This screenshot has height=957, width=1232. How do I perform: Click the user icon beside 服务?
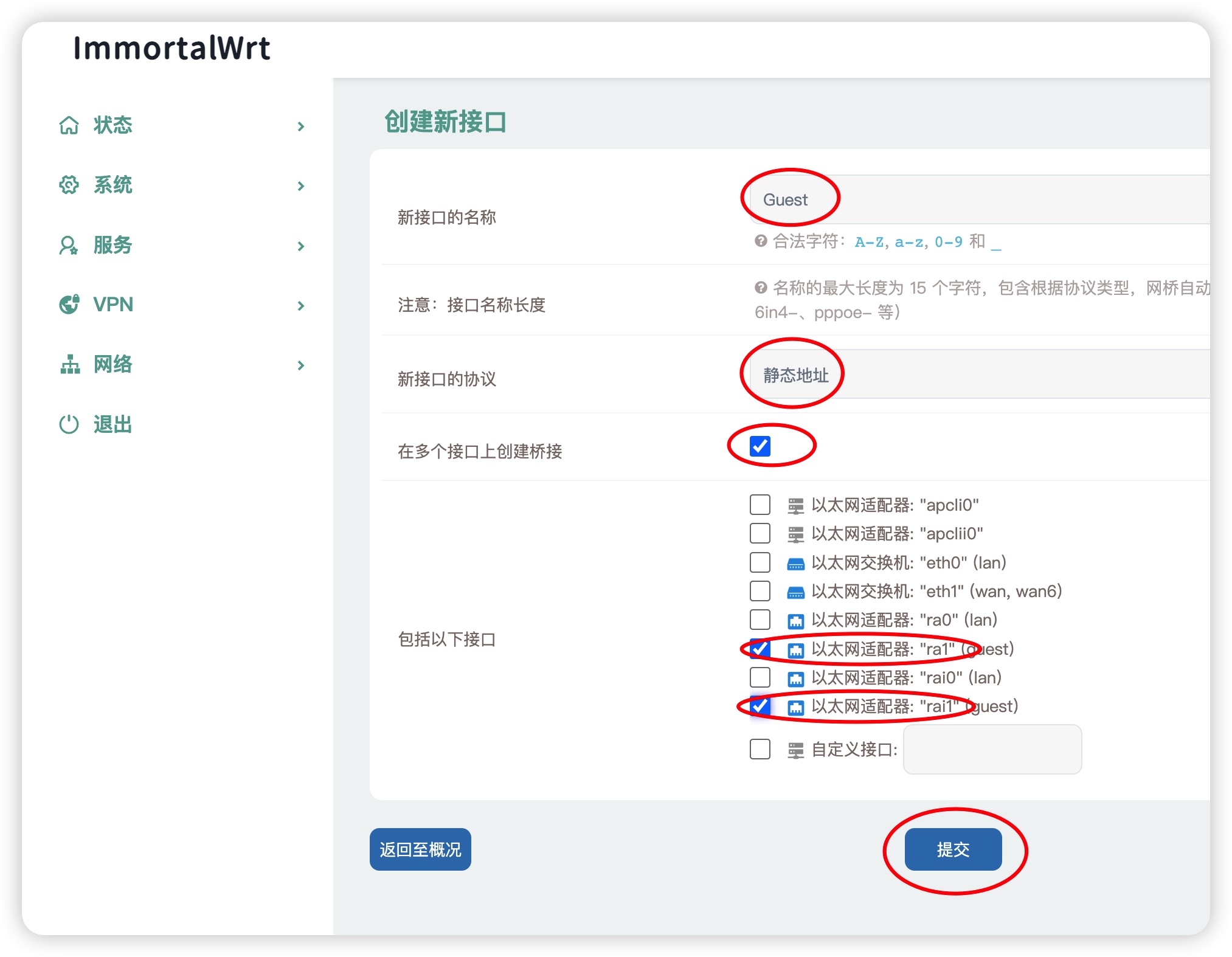[69, 245]
